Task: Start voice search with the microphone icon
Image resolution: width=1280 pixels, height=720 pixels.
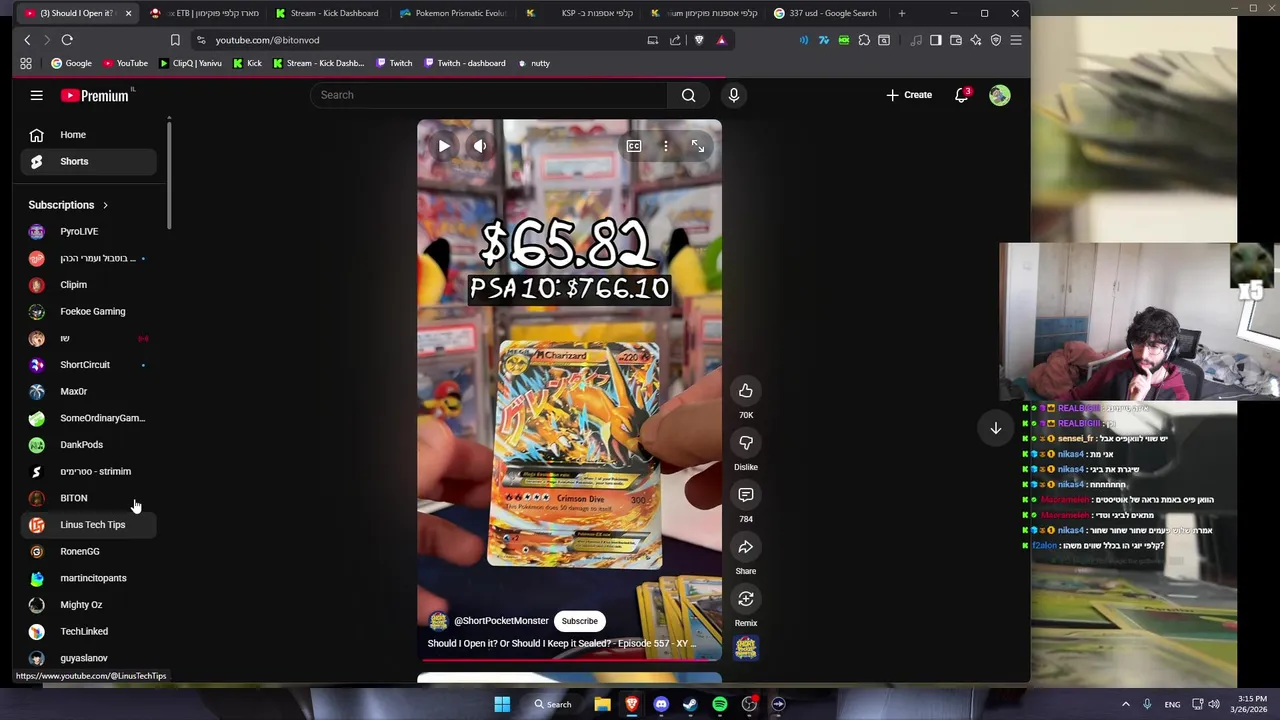Action: coord(733,95)
